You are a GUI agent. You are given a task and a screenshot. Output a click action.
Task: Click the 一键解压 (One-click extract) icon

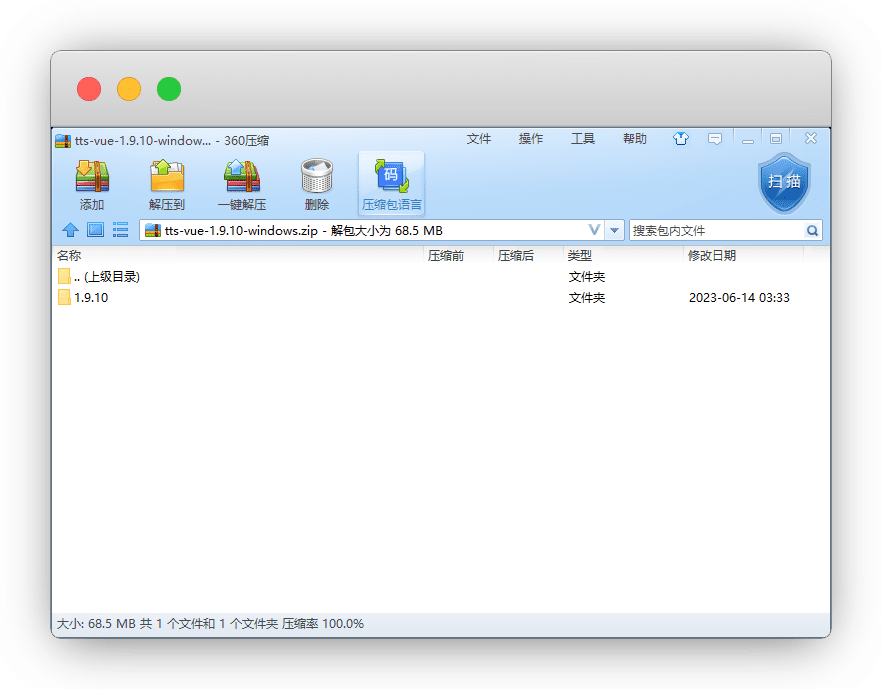click(x=242, y=177)
